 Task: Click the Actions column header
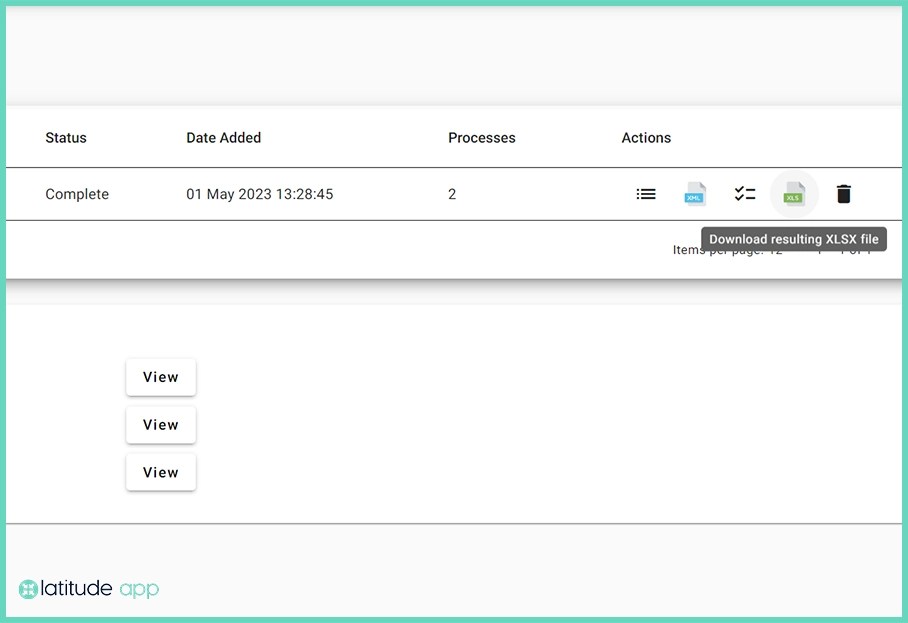tap(645, 138)
